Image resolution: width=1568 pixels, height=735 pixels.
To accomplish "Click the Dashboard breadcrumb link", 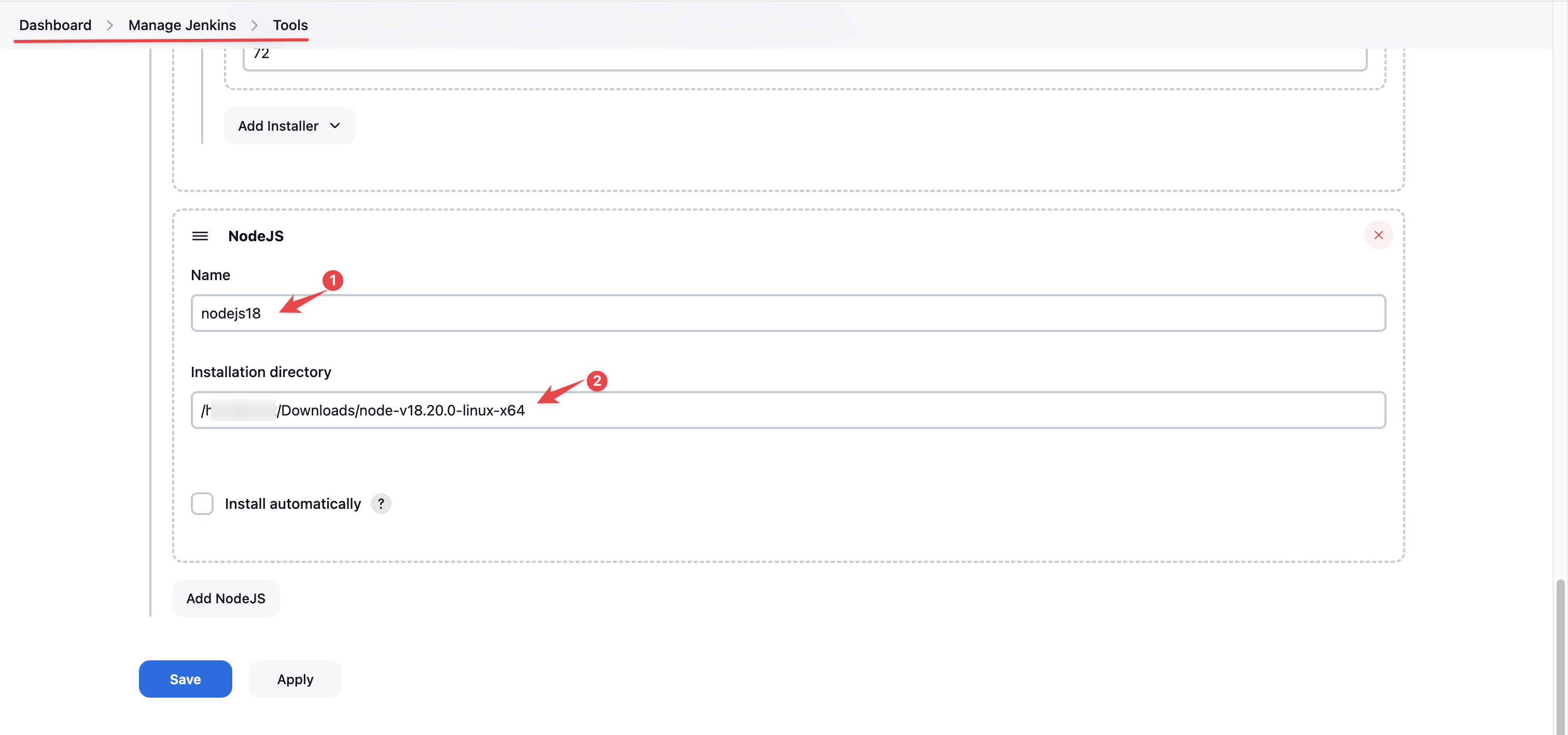I will tap(55, 24).
